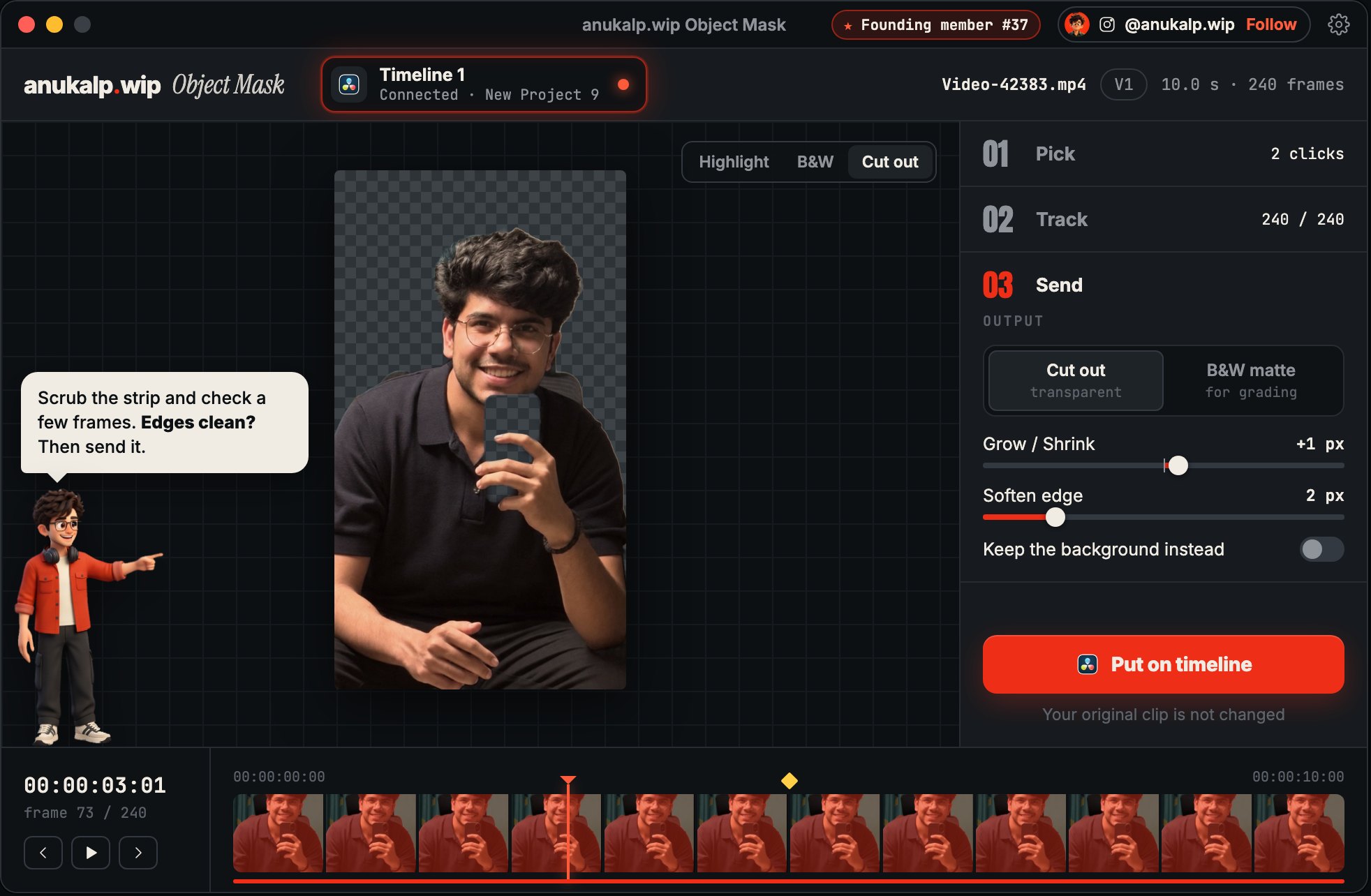Click the red progress bar under the filmstrip

pos(789,881)
